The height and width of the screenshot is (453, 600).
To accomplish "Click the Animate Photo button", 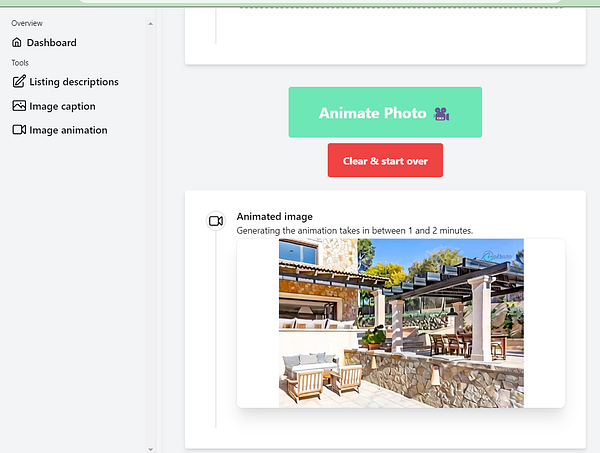I will [x=385, y=112].
